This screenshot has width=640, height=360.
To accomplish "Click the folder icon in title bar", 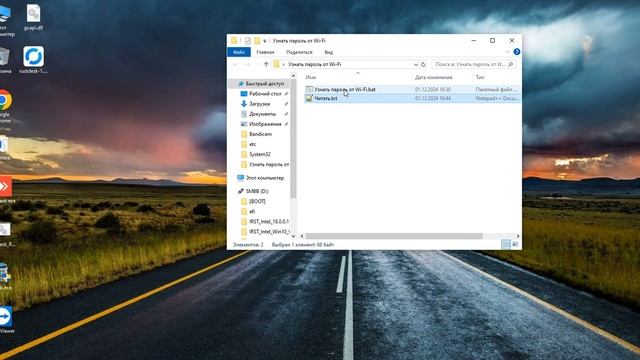I will click(x=234, y=40).
